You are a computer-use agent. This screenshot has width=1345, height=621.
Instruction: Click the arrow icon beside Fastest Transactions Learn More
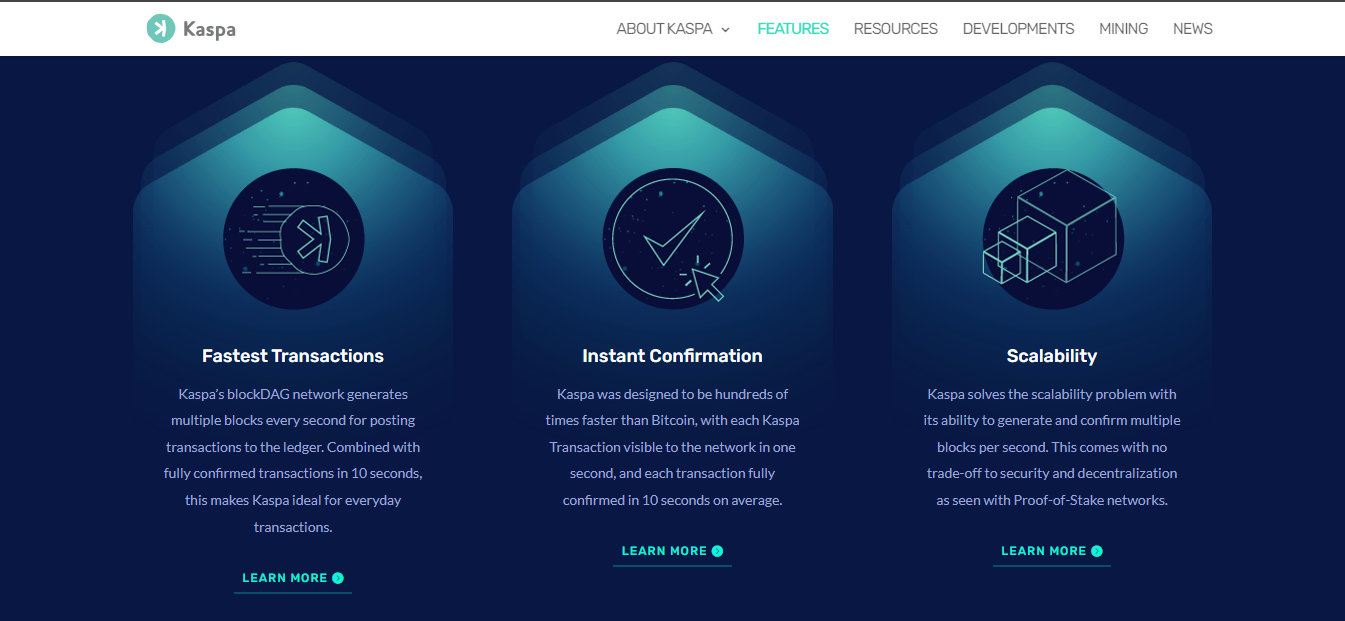[338, 578]
